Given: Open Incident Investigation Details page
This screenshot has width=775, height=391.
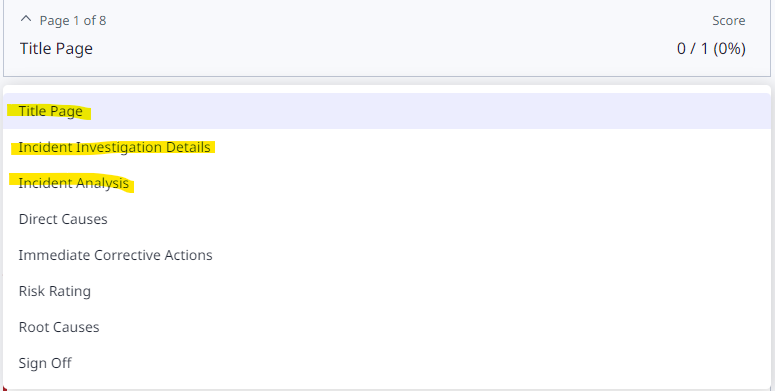Looking at the screenshot, I should [387, 147].
